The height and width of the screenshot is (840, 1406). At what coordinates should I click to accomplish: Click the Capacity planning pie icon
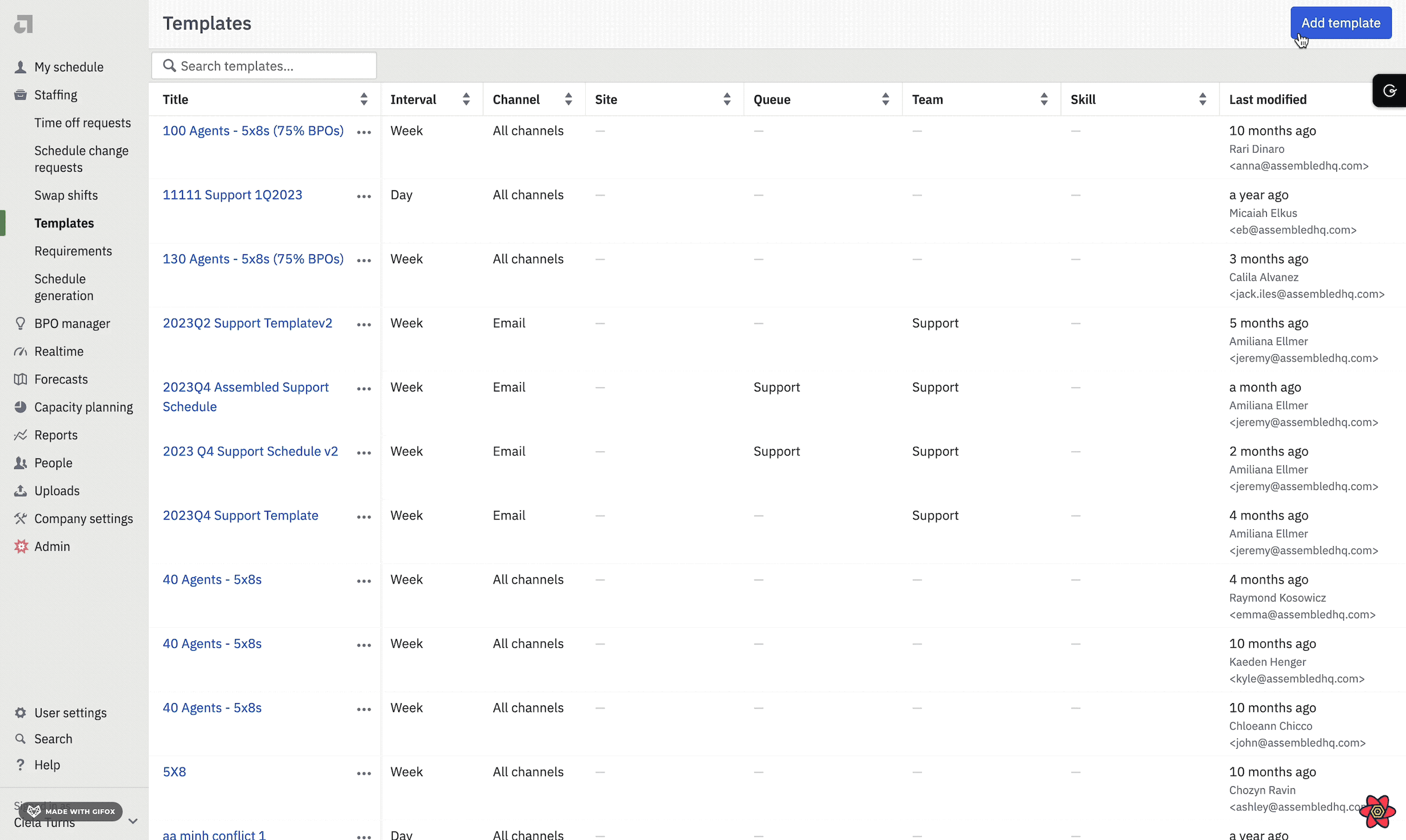pyautogui.click(x=21, y=407)
